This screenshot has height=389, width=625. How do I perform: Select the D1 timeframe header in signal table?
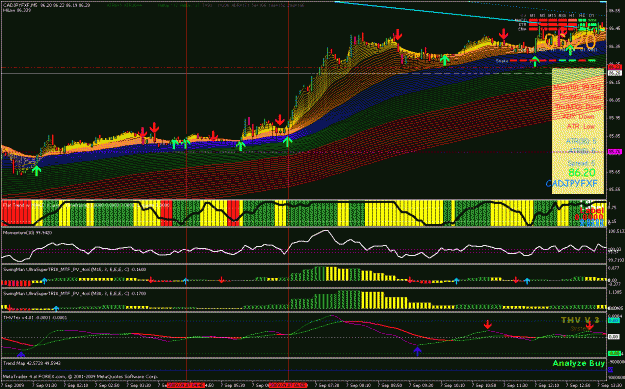tap(592, 16)
